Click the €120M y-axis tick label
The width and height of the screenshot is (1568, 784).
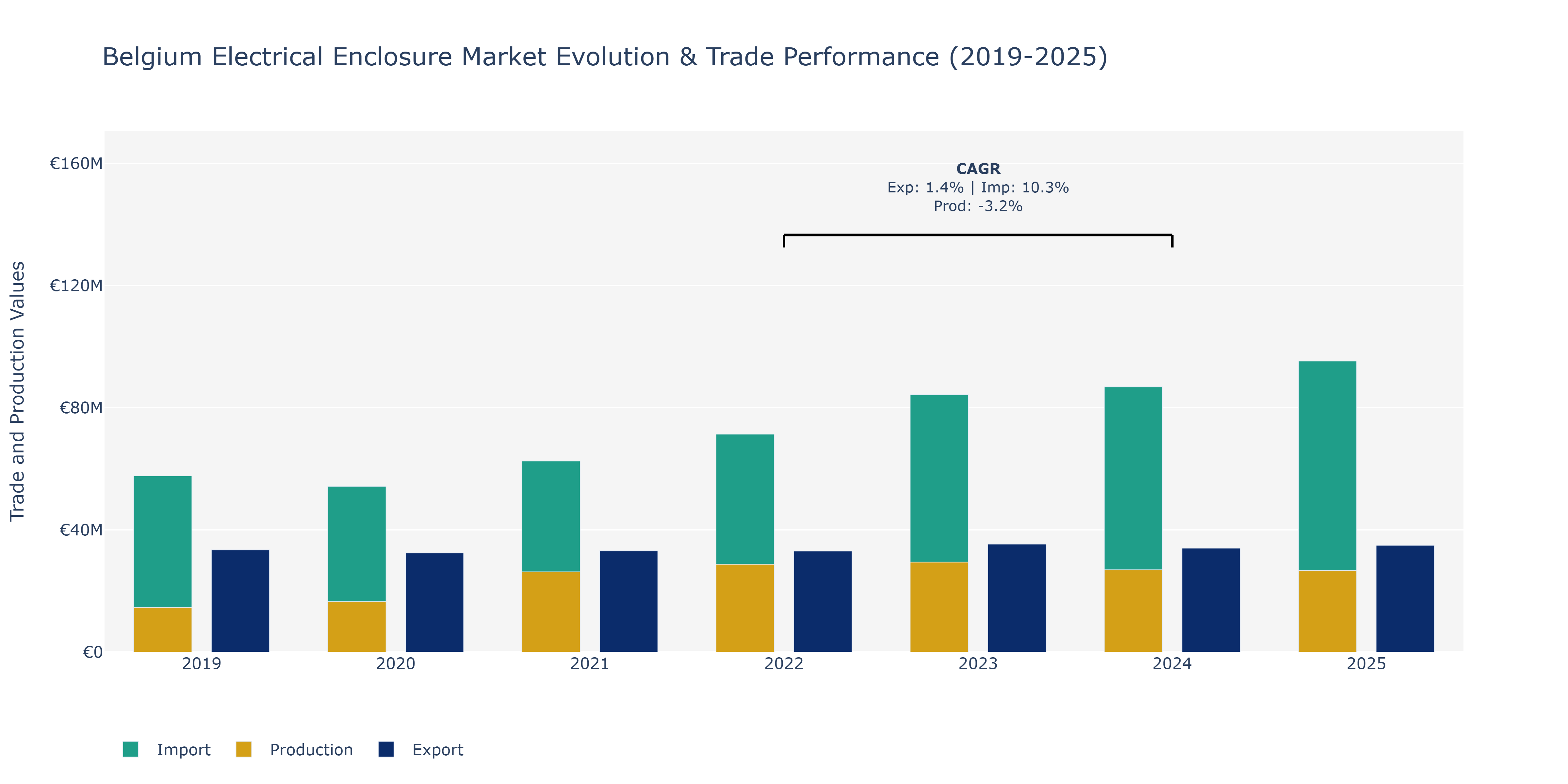(x=76, y=286)
